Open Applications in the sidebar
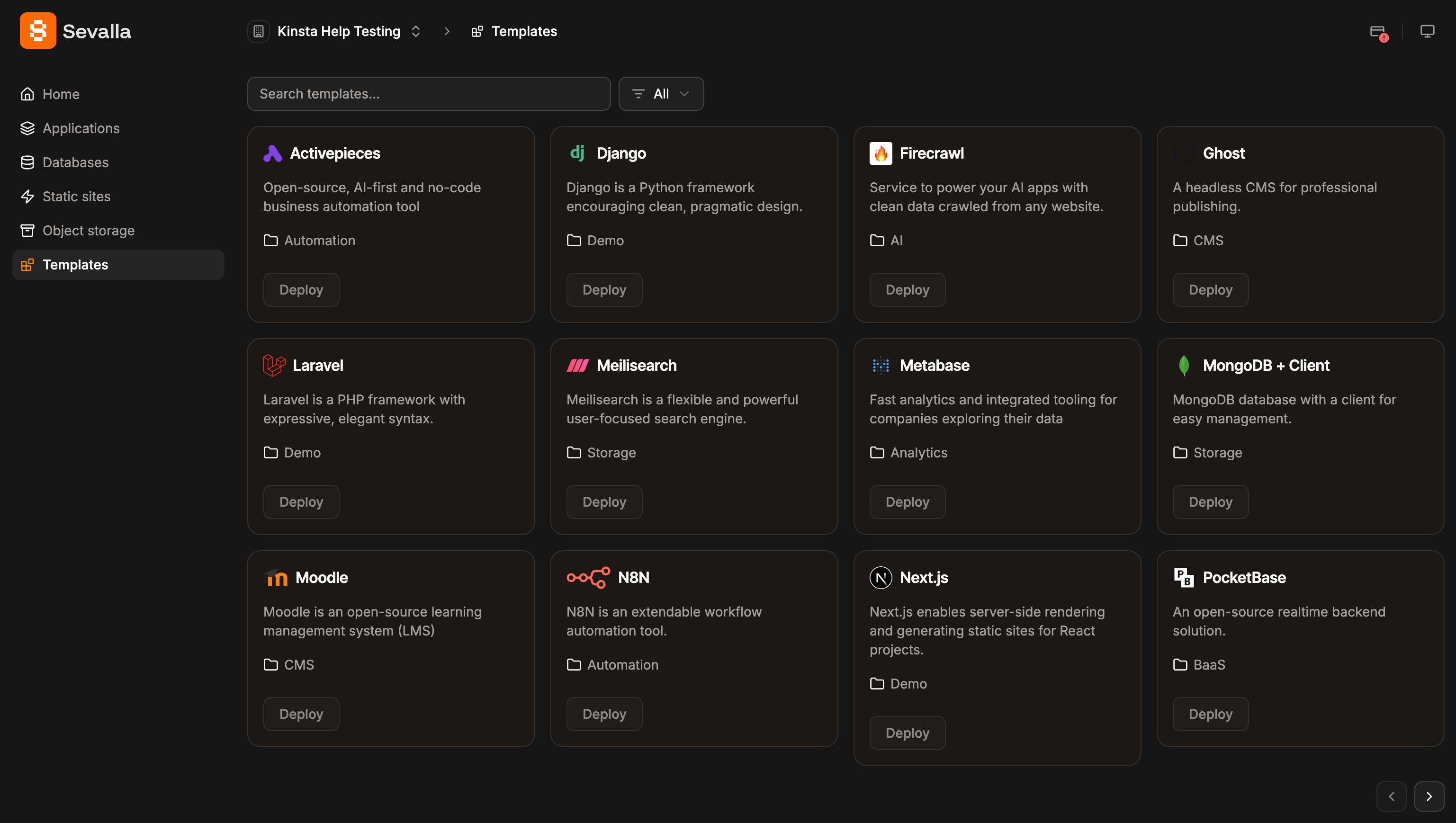 (81, 128)
